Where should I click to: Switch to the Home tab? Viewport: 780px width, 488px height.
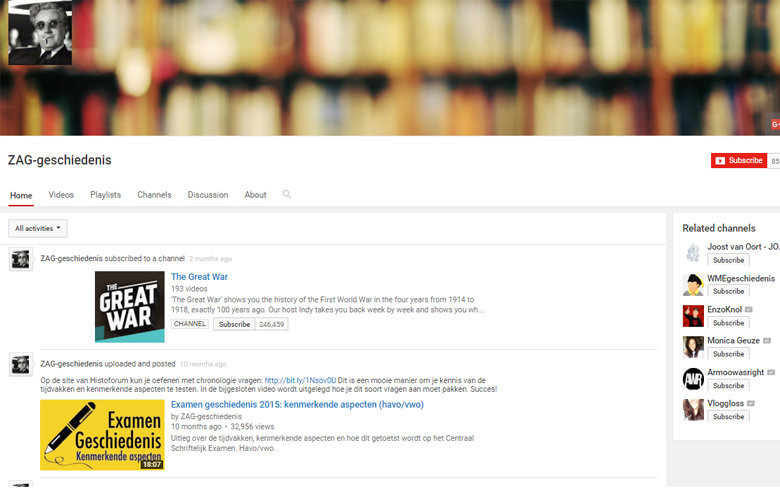(x=21, y=195)
